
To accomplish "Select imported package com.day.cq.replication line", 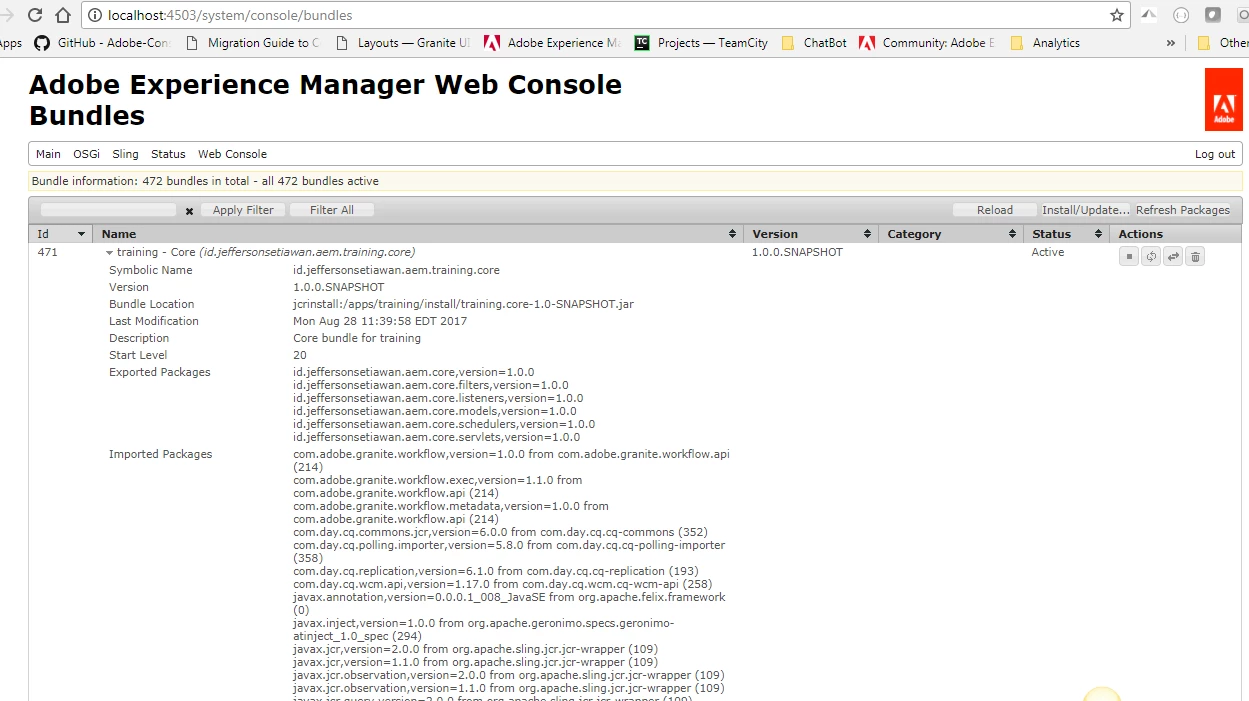I will tap(496, 571).
